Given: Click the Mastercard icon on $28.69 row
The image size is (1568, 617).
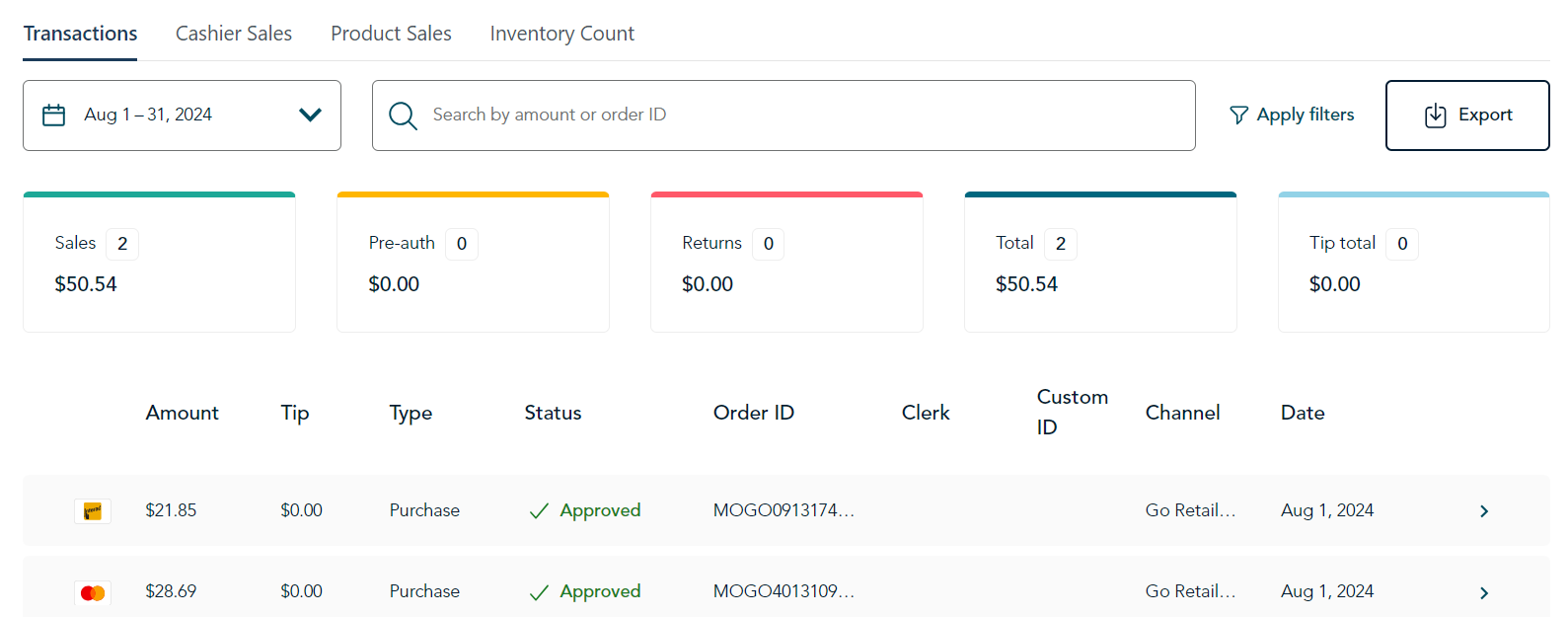Looking at the screenshot, I should click(93, 592).
